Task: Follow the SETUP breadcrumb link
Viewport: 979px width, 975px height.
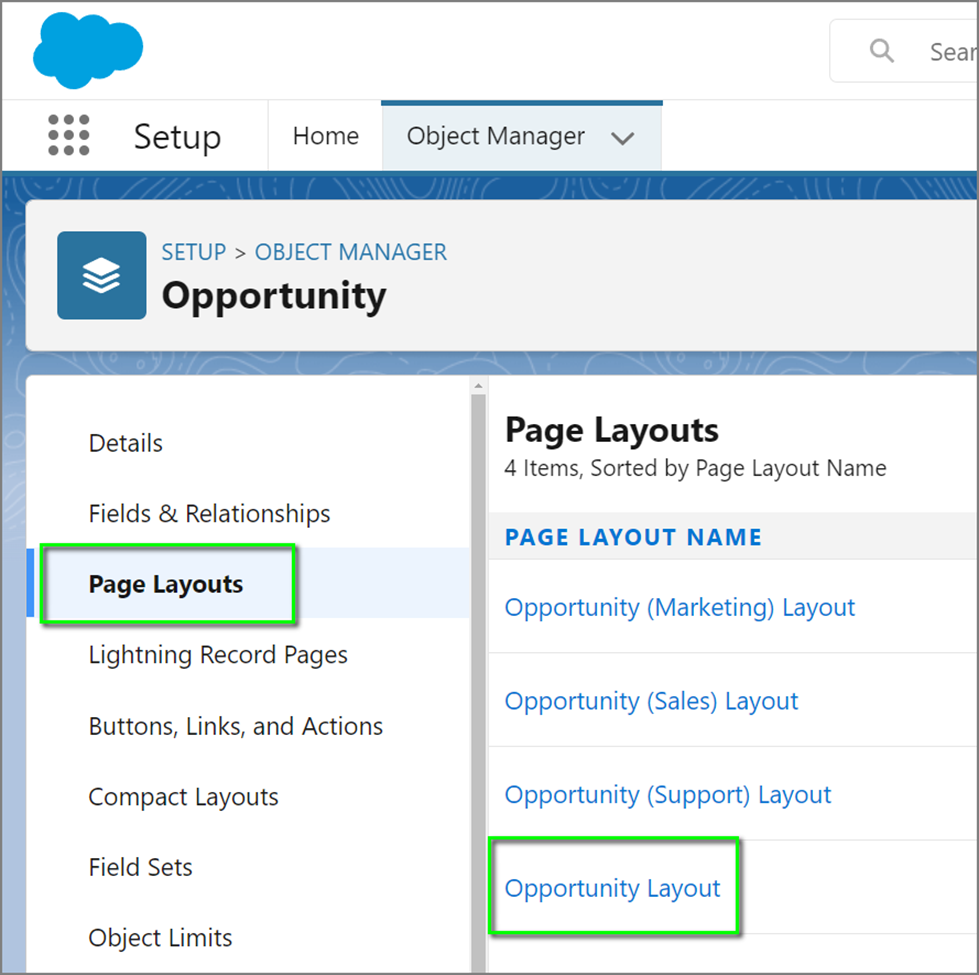Action: point(194,252)
